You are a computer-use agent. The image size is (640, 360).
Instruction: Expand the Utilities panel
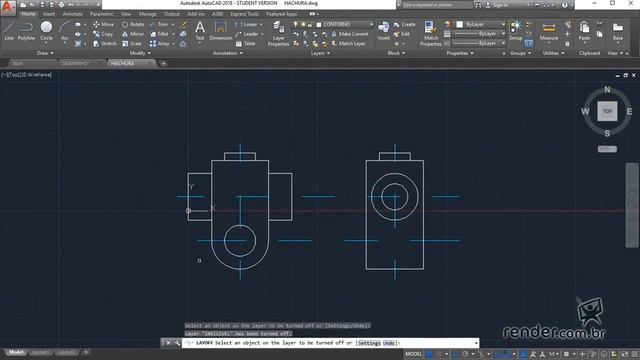(553, 53)
